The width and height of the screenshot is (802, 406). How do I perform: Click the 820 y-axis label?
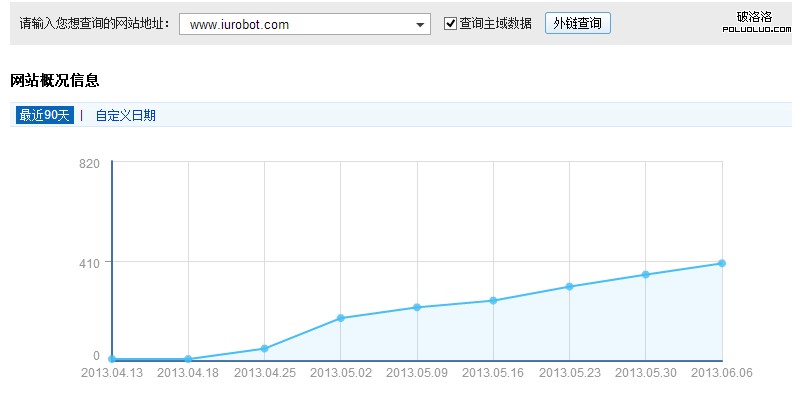coord(89,164)
